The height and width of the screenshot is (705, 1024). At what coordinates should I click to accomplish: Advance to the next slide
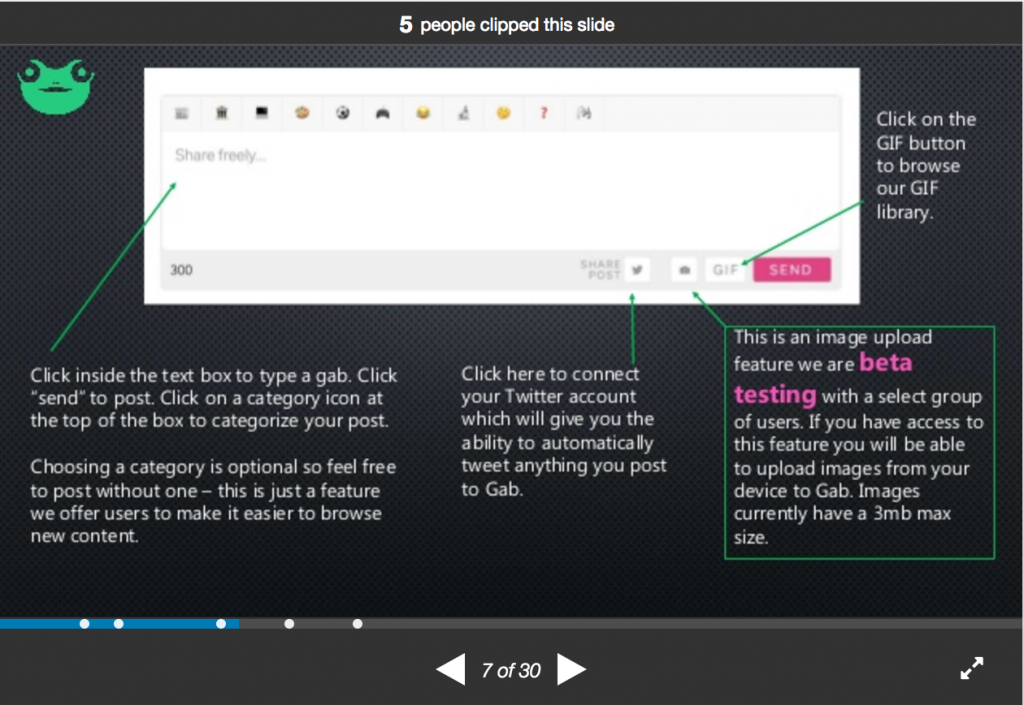tap(571, 669)
